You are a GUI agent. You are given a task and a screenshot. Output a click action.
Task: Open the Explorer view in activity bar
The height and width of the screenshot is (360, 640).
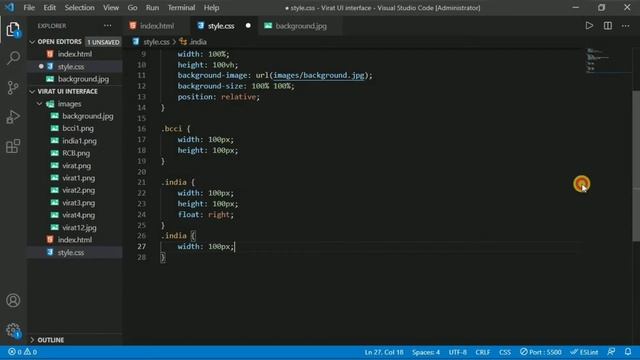13,29
